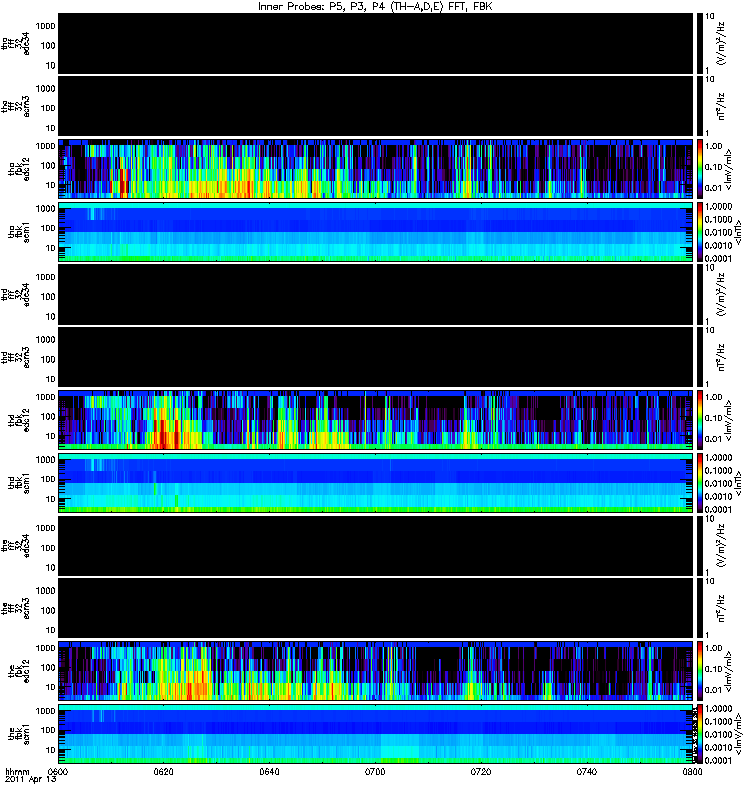The image size is (750, 800).
Task: Click the "tha fbk edc12" y-axis label
Action: click(x=19, y=168)
